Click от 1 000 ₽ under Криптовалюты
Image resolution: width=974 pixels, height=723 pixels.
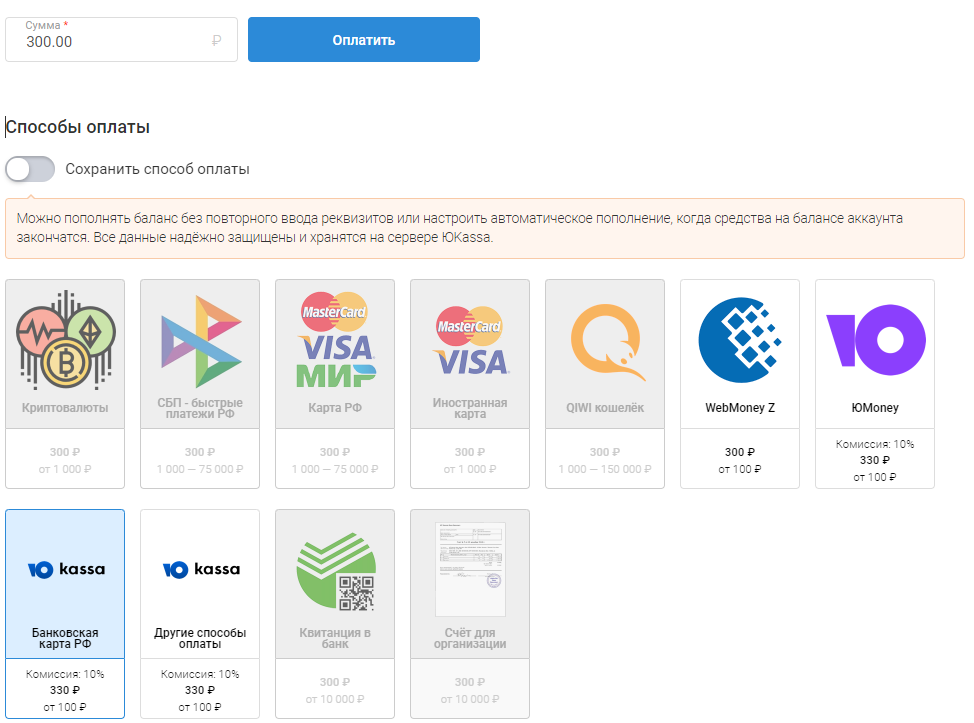tap(65, 469)
